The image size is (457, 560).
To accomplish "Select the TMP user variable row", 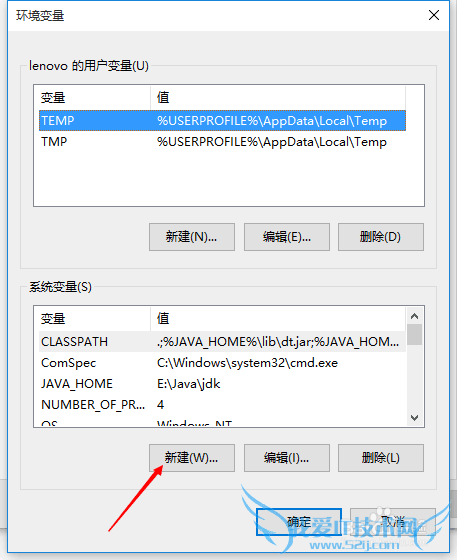I will (x=222, y=142).
